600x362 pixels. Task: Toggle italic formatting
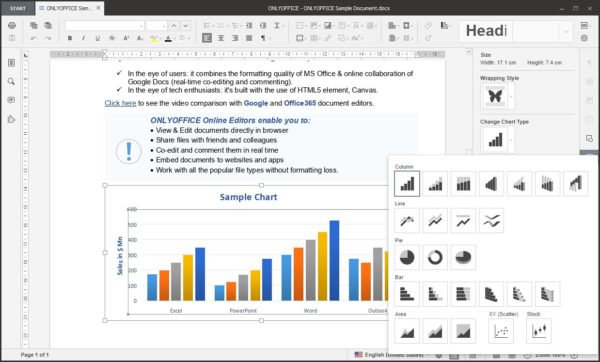[83, 38]
